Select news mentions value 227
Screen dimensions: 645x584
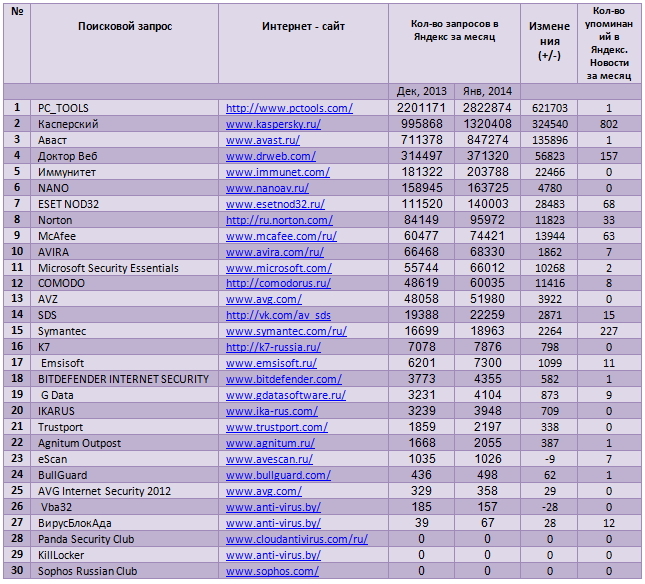point(609,331)
